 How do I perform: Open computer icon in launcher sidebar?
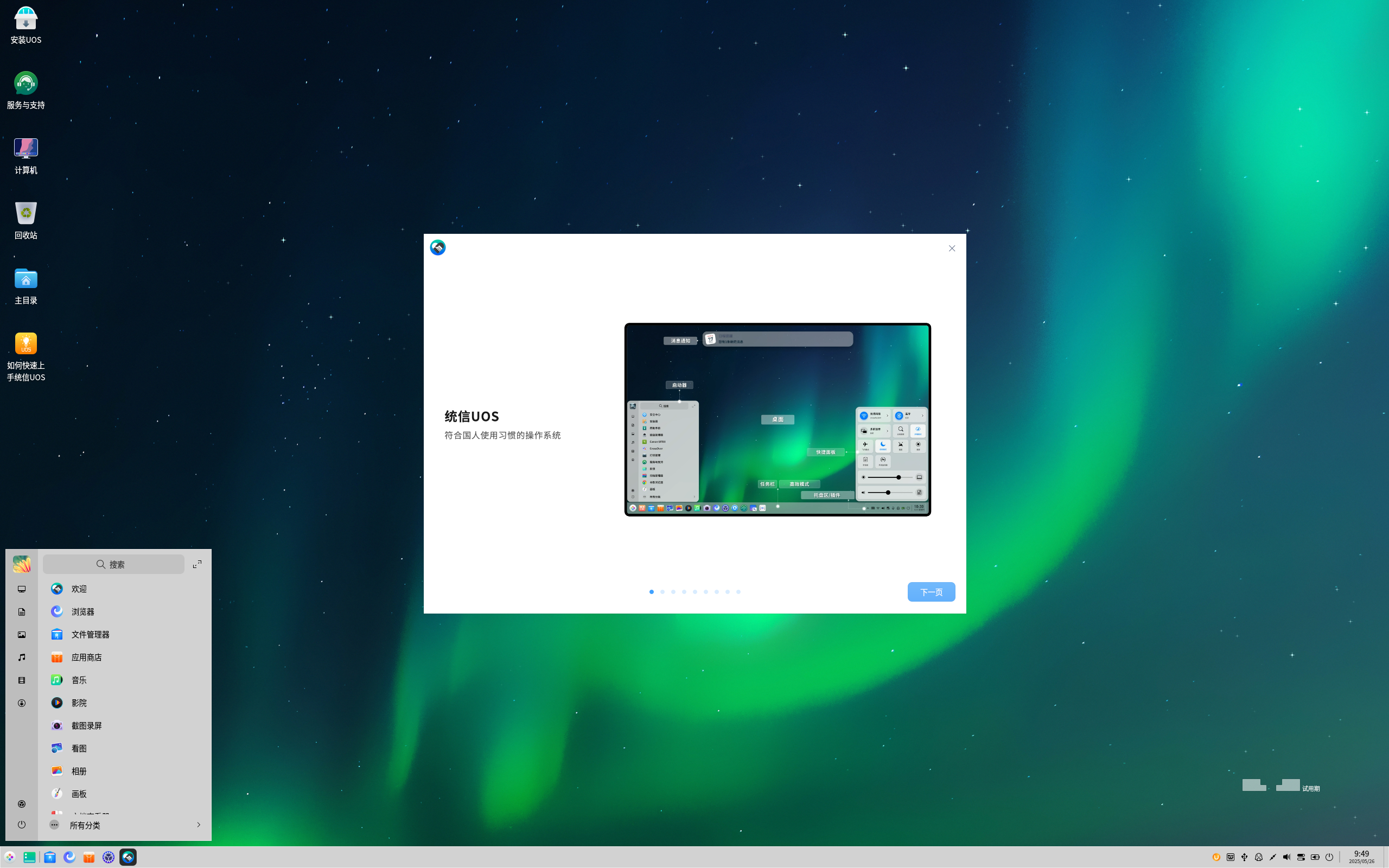tap(22, 589)
